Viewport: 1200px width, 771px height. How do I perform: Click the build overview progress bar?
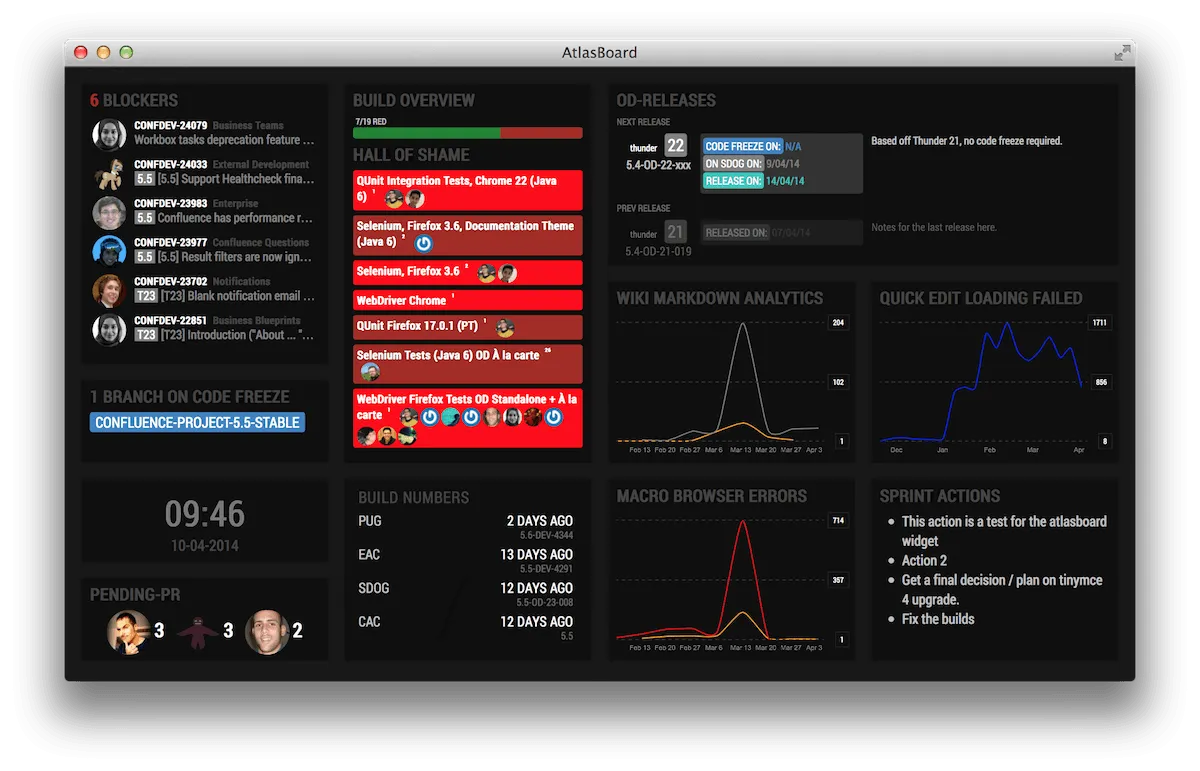coord(468,133)
